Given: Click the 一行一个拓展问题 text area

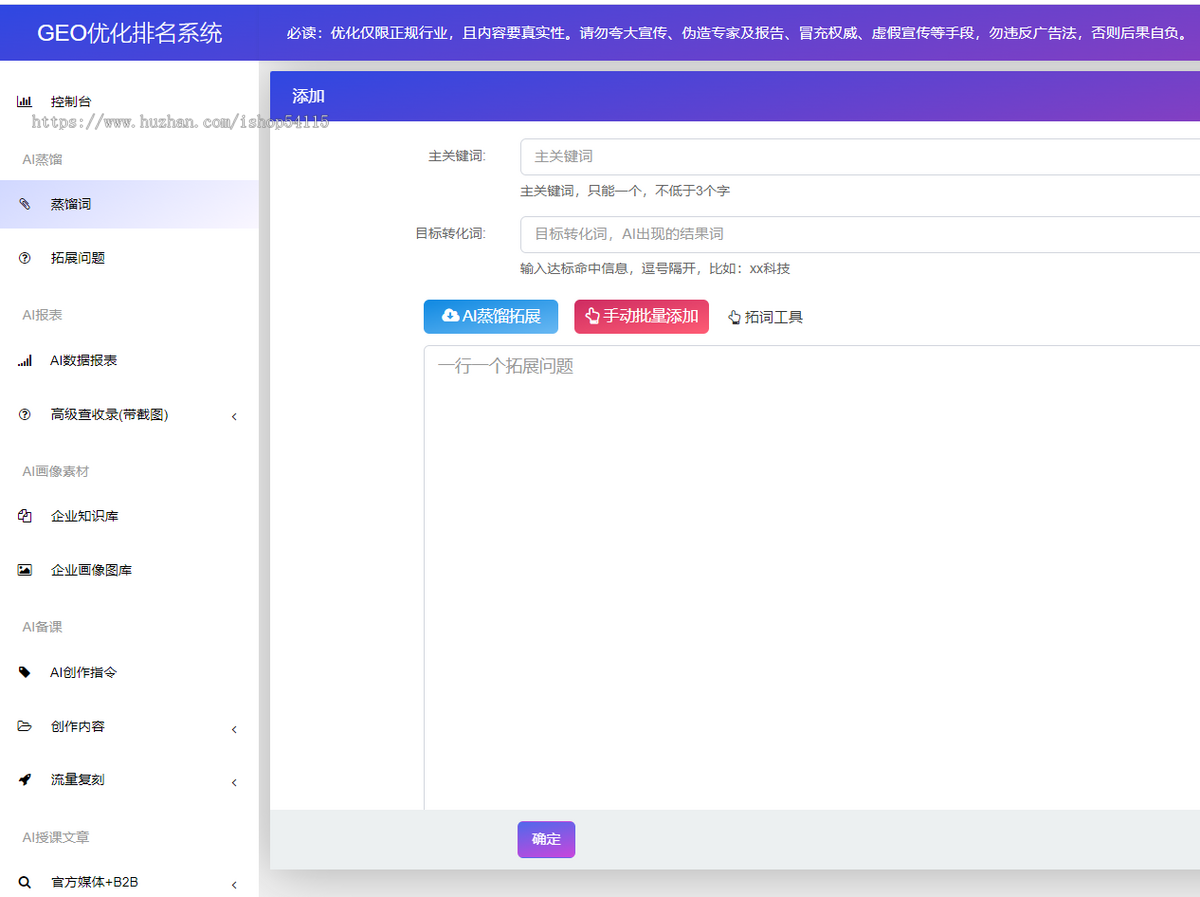Looking at the screenshot, I should click(812, 578).
